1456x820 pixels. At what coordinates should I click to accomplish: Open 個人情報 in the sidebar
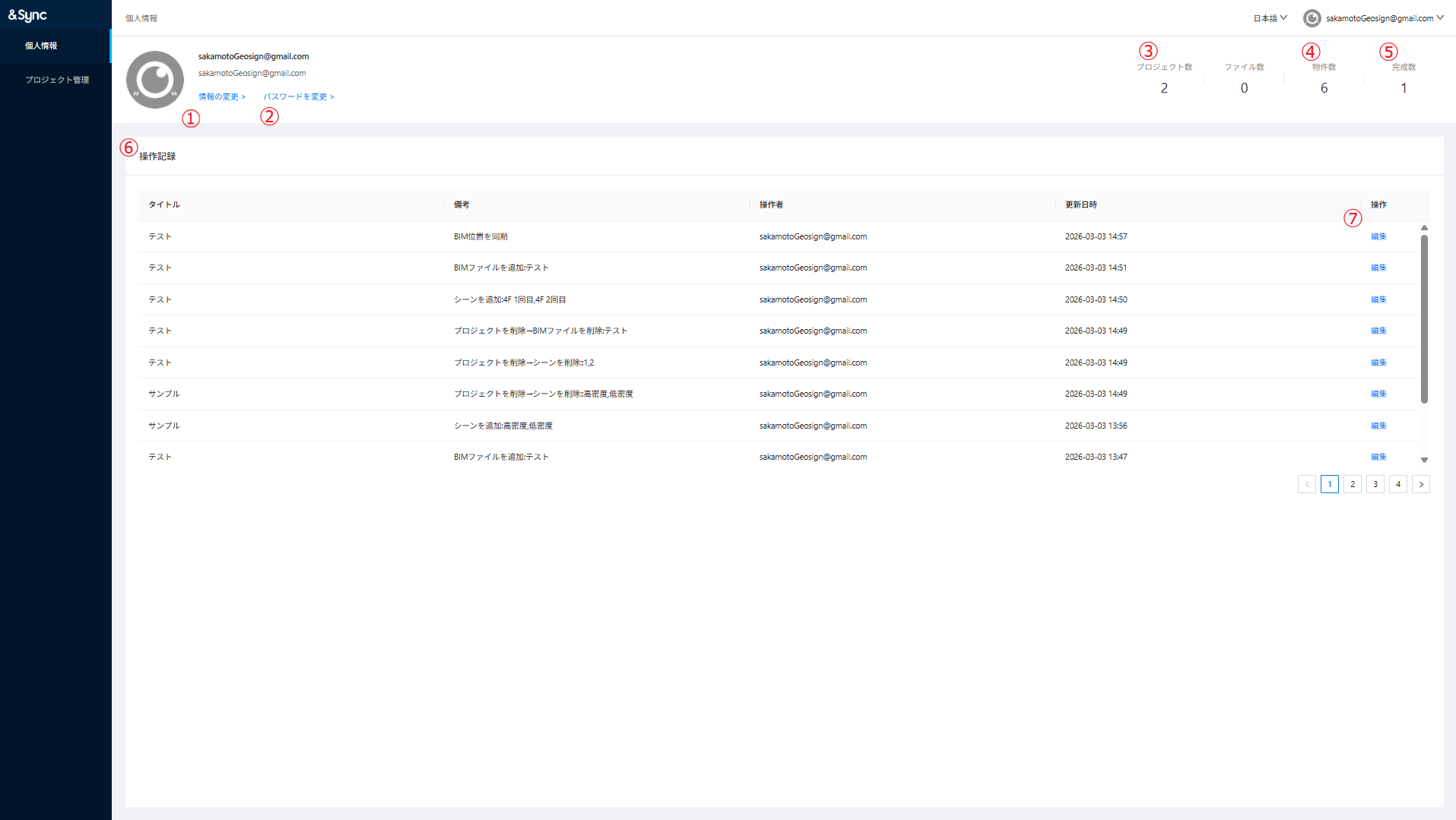41,46
